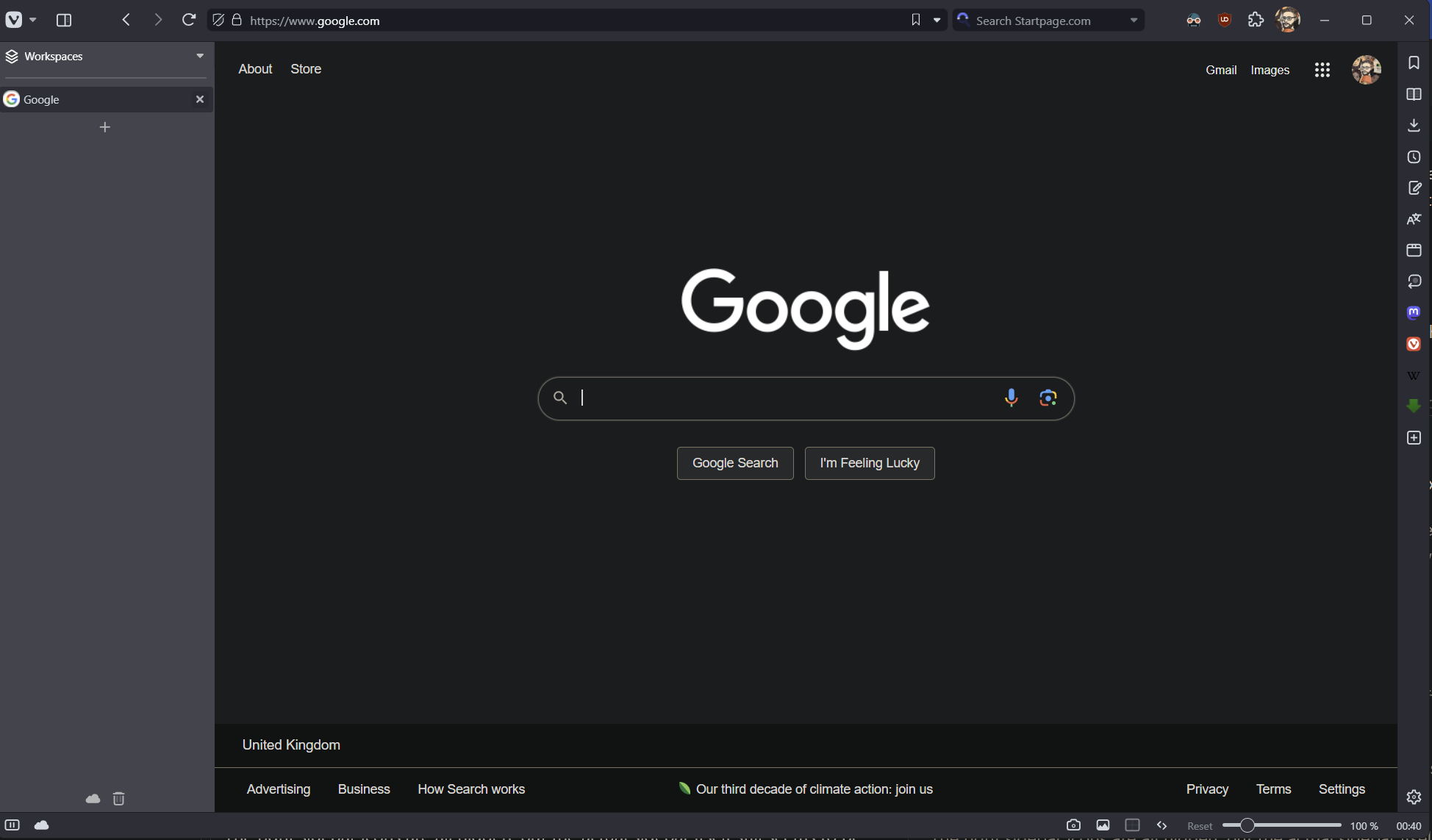Click the Google Search button
1432x840 pixels.
[735, 463]
